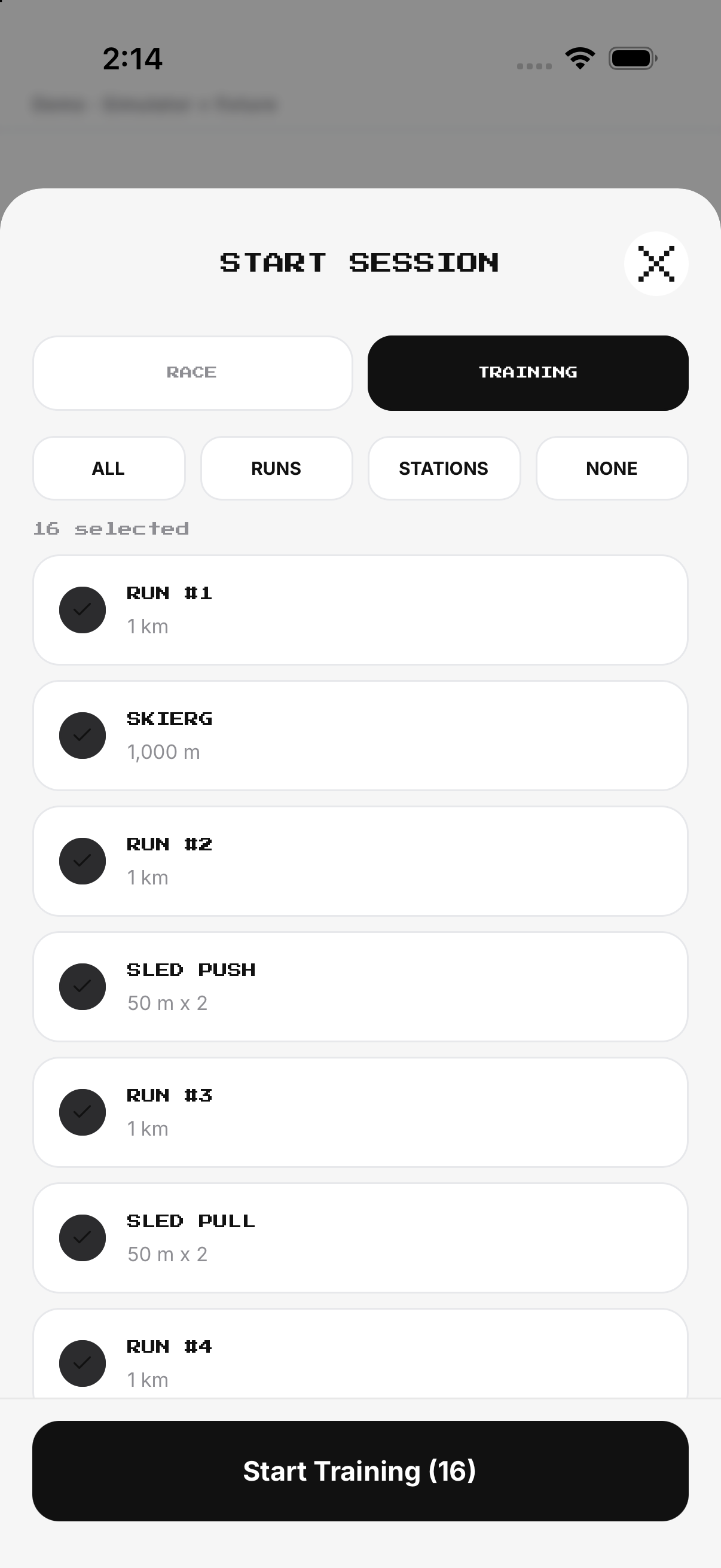The image size is (721, 1568).
Task: Tap the Sled Pull station card
Action: [360, 1237]
